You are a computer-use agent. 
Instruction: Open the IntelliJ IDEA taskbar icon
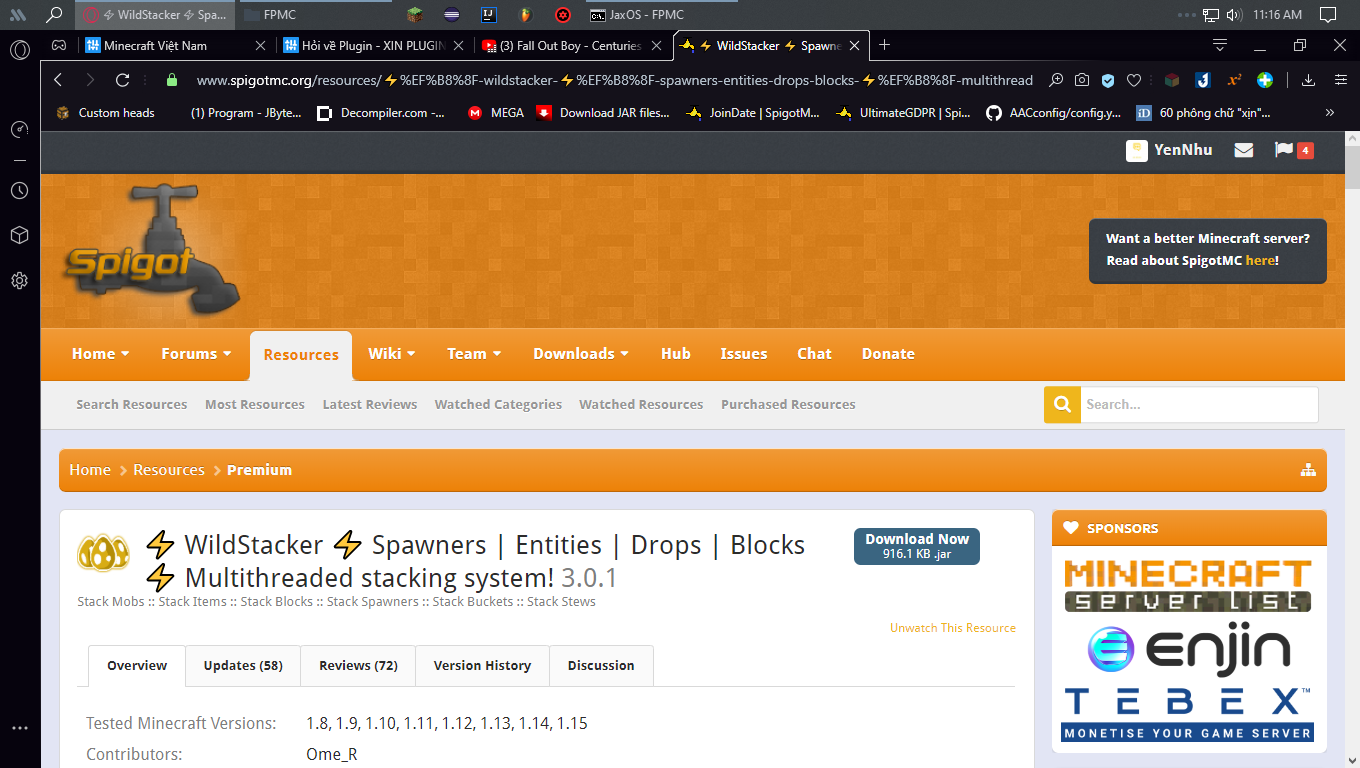pyautogui.click(x=488, y=15)
